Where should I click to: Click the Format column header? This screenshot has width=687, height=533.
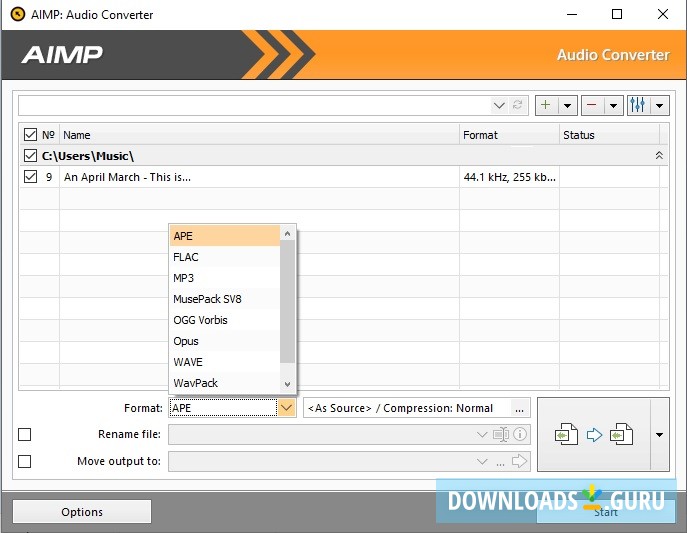click(509, 135)
